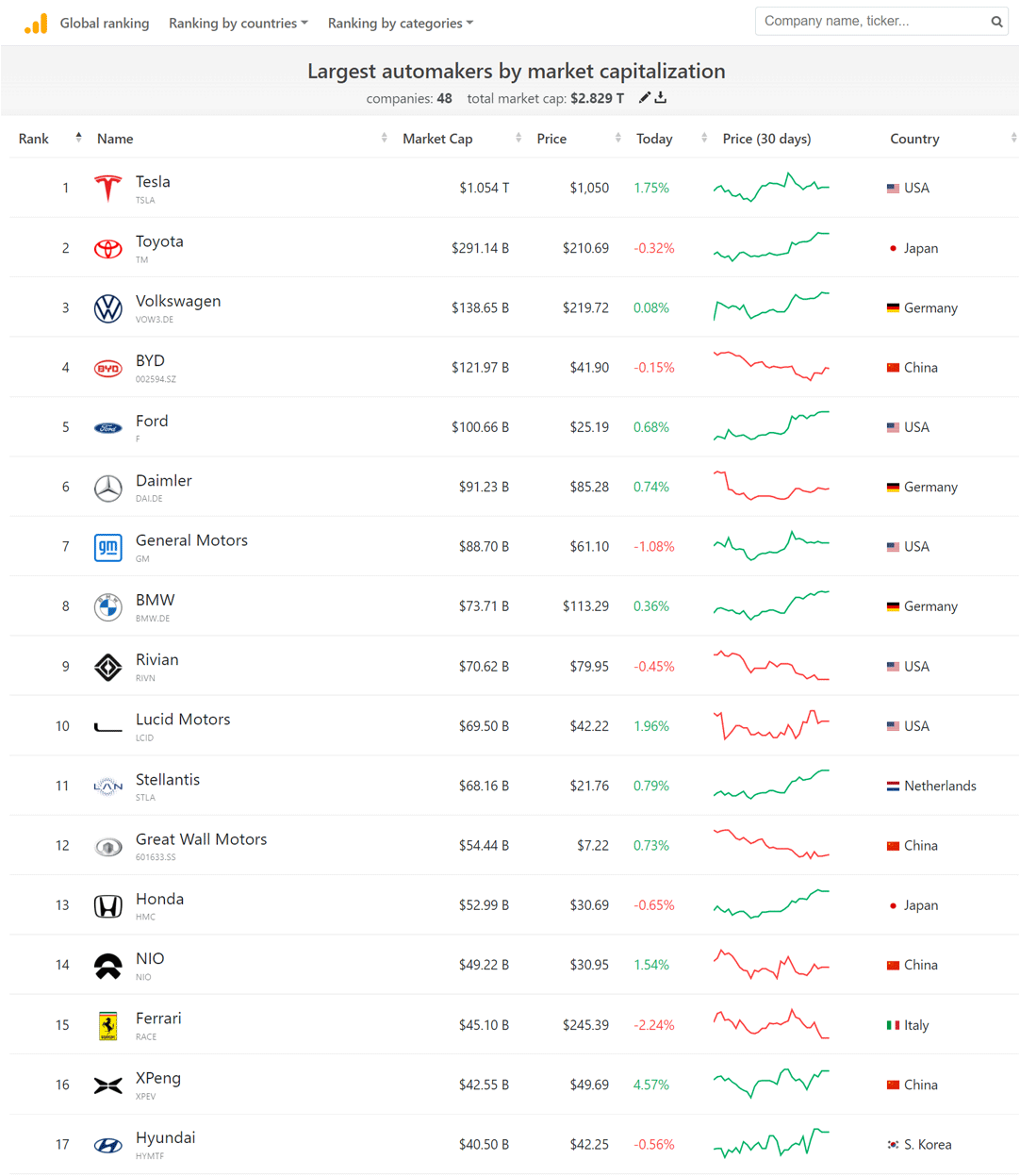View Toyota 30-day price chart

[771, 247]
